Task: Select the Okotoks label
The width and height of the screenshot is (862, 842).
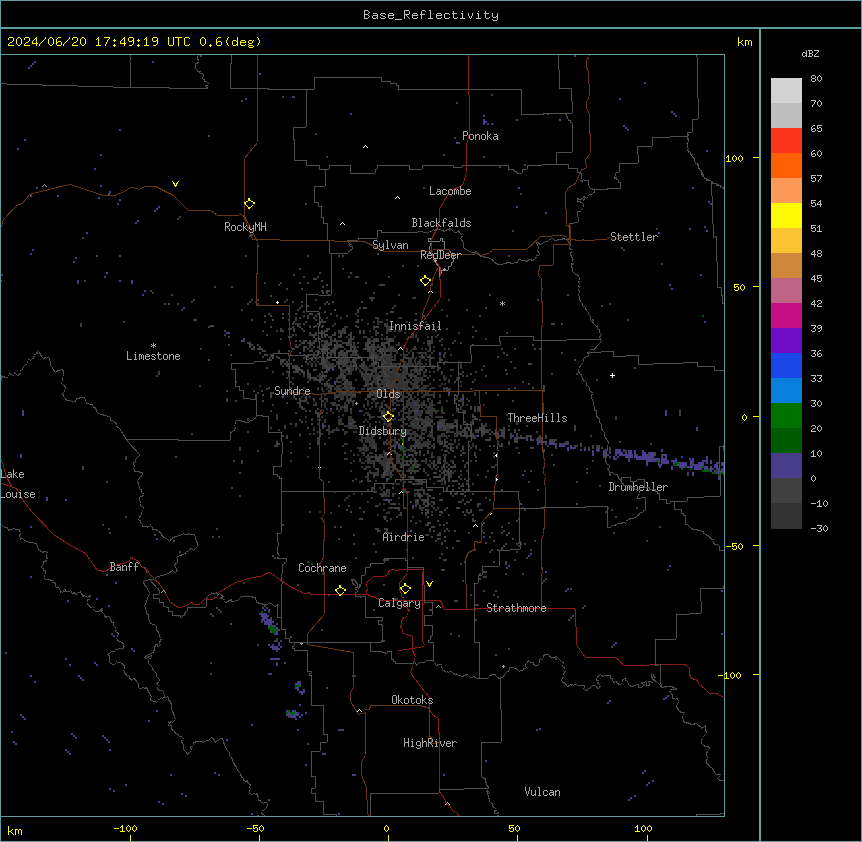Action: pyautogui.click(x=412, y=700)
